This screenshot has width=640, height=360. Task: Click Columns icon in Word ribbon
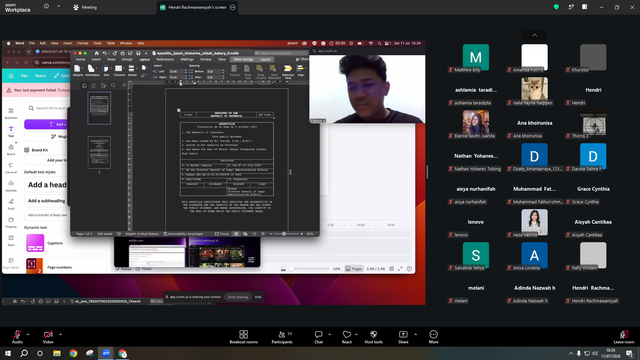pos(119,70)
